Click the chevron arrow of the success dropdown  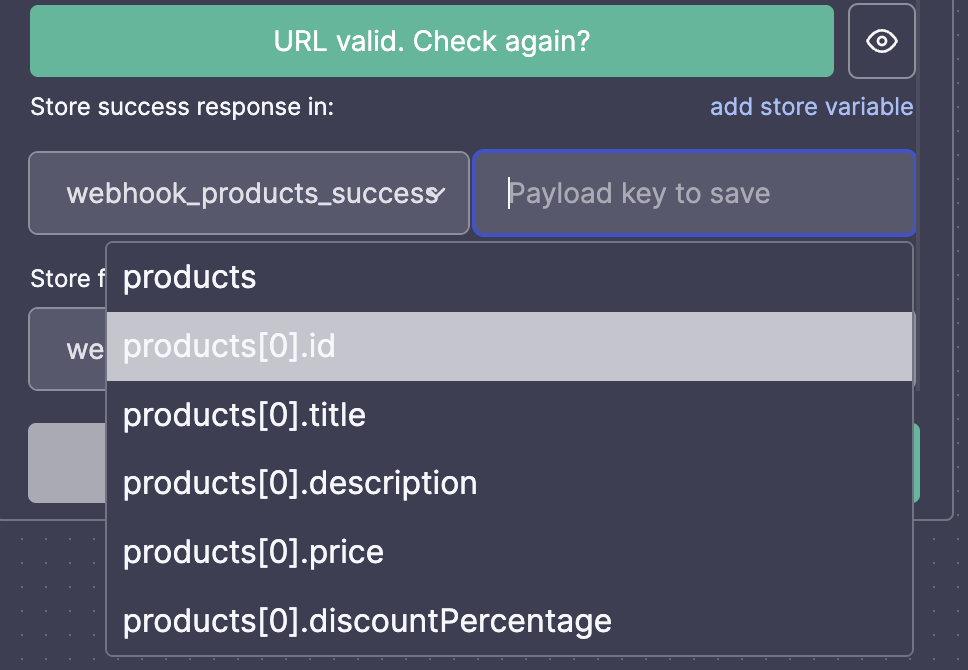[436, 194]
